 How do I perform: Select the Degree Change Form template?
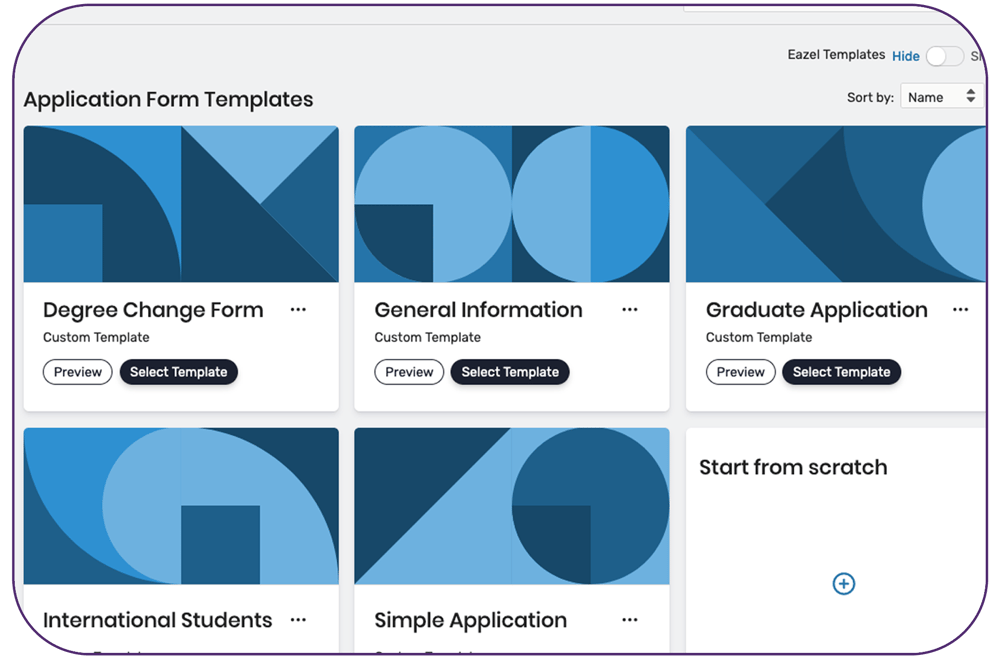point(178,372)
